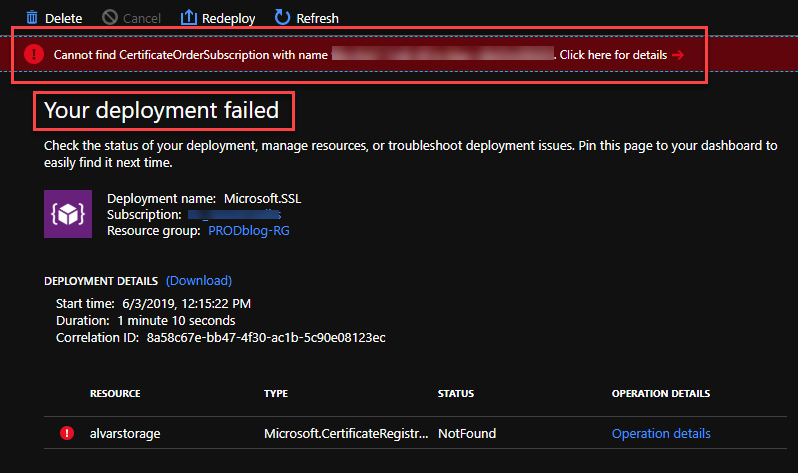Click the Deployment name Microsoft.SSL
This screenshot has height=473, width=798.
(x=263, y=199)
